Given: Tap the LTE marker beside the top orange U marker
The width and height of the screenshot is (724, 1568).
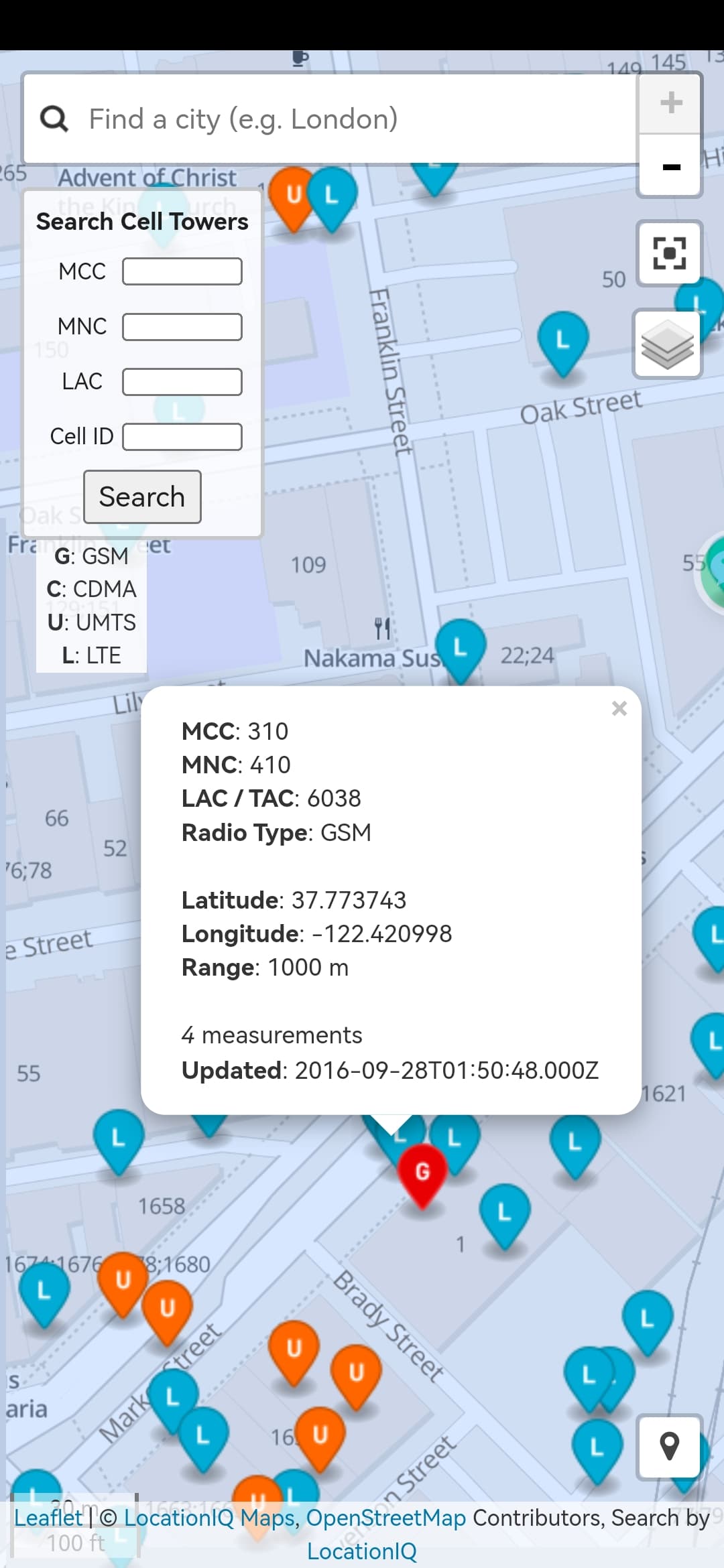Looking at the screenshot, I should click(332, 199).
